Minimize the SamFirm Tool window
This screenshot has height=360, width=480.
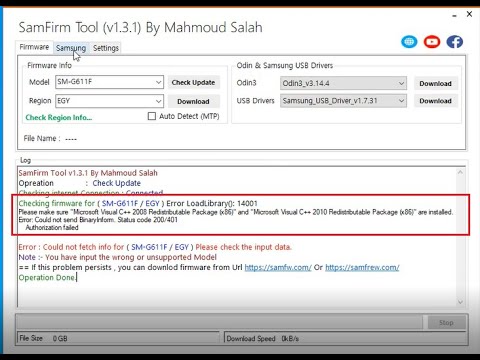[454, 15]
